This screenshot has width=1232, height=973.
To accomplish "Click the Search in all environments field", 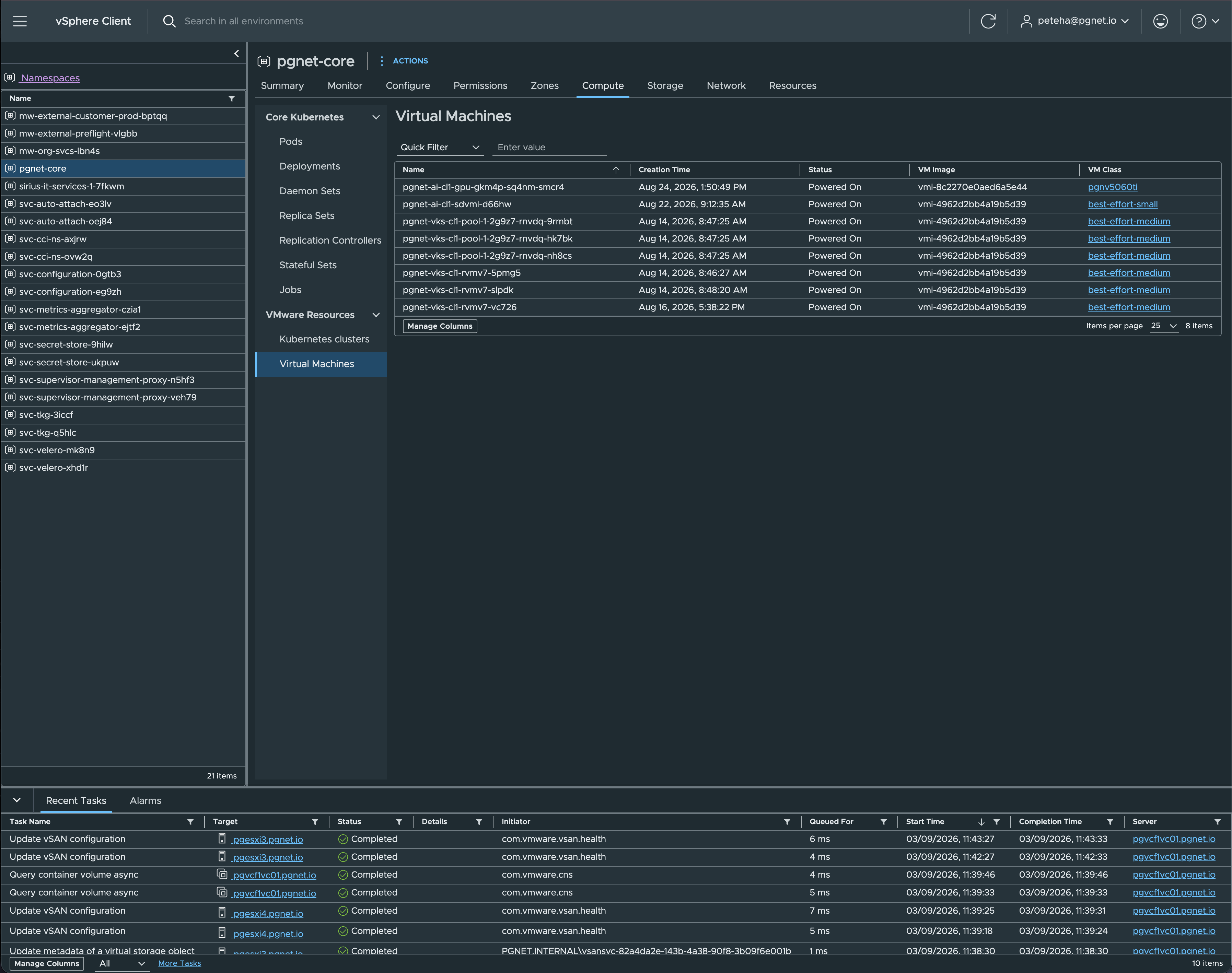I will click(244, 21).
